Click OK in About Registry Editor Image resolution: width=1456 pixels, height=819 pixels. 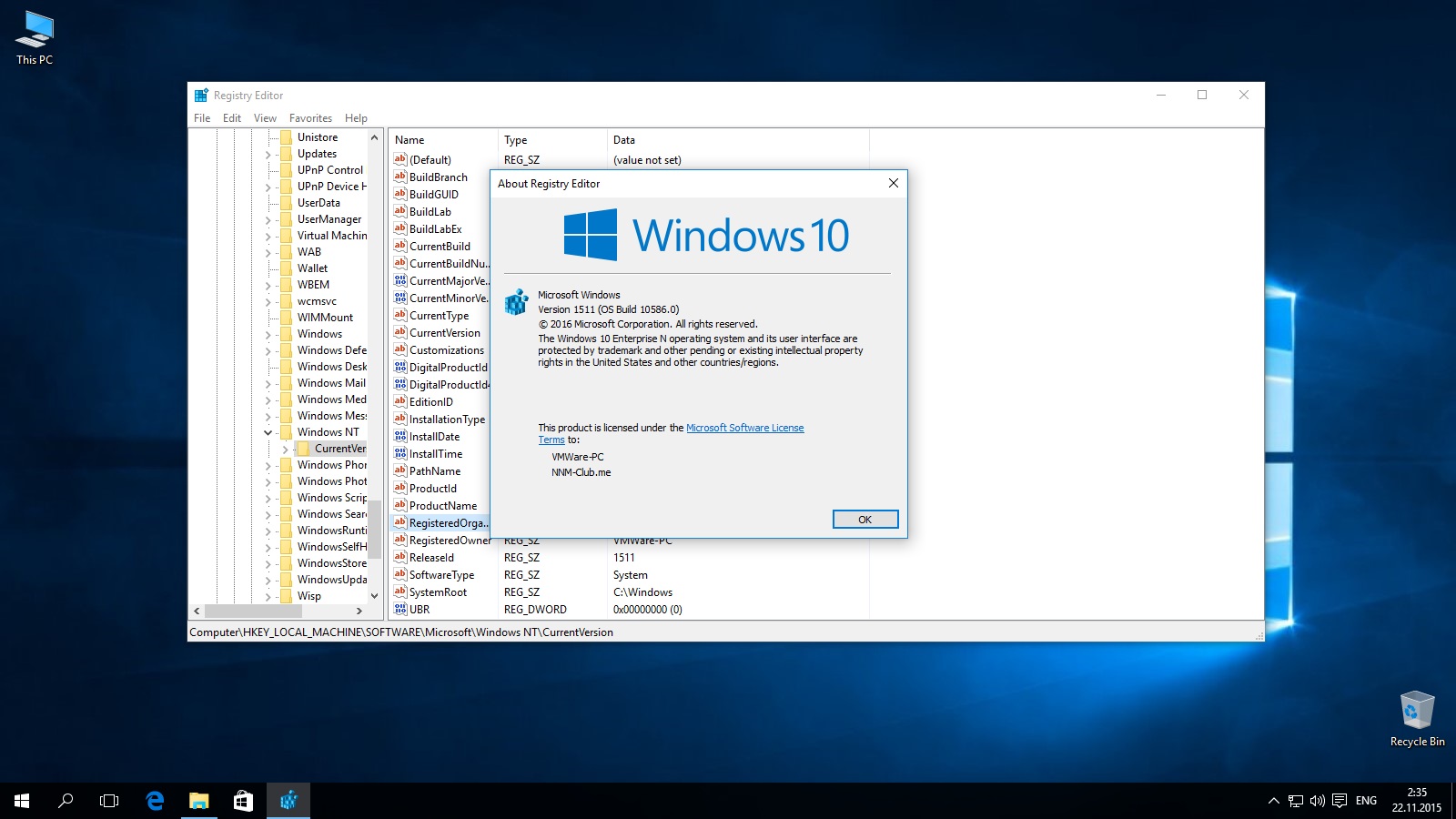click(865, 520)
